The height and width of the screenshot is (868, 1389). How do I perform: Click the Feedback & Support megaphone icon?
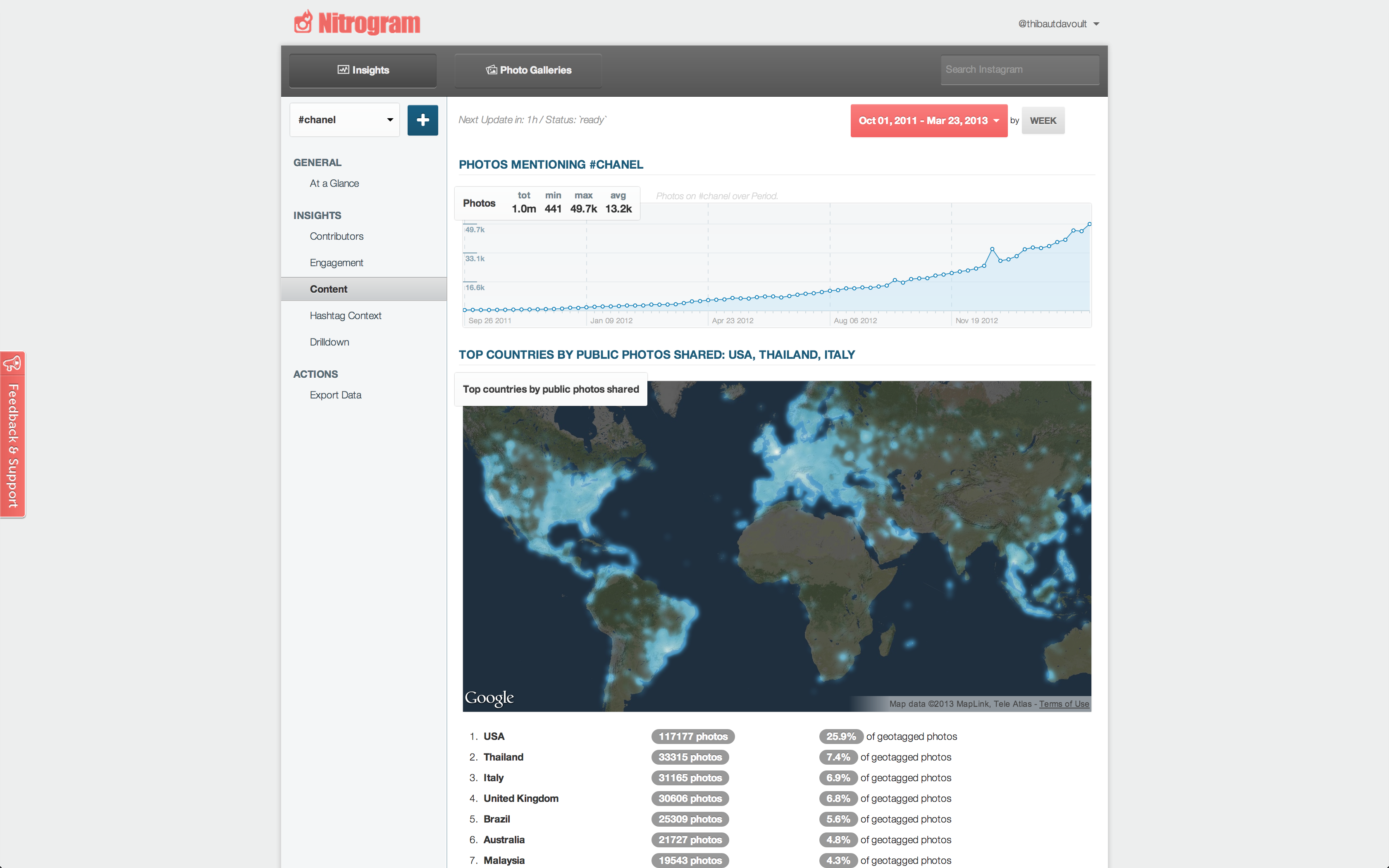[x=13, y=363]
